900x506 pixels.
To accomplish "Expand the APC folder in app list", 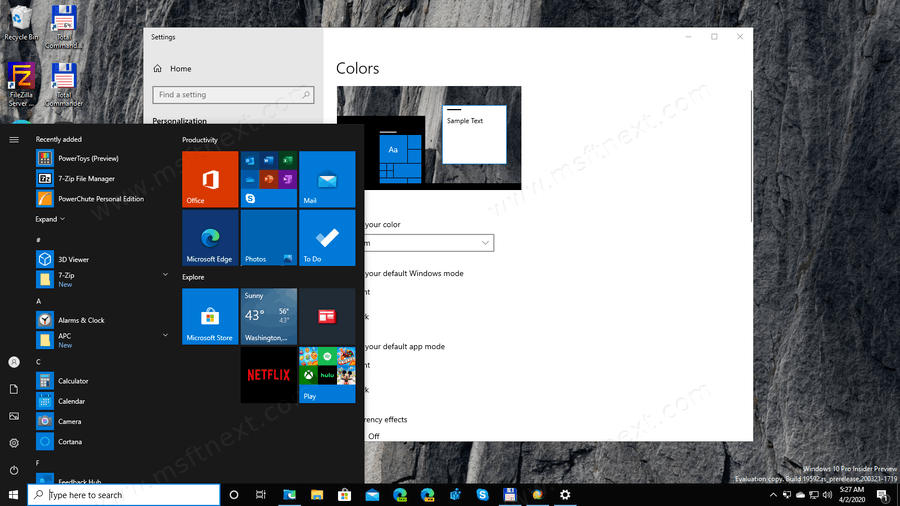I will point(165,335).
